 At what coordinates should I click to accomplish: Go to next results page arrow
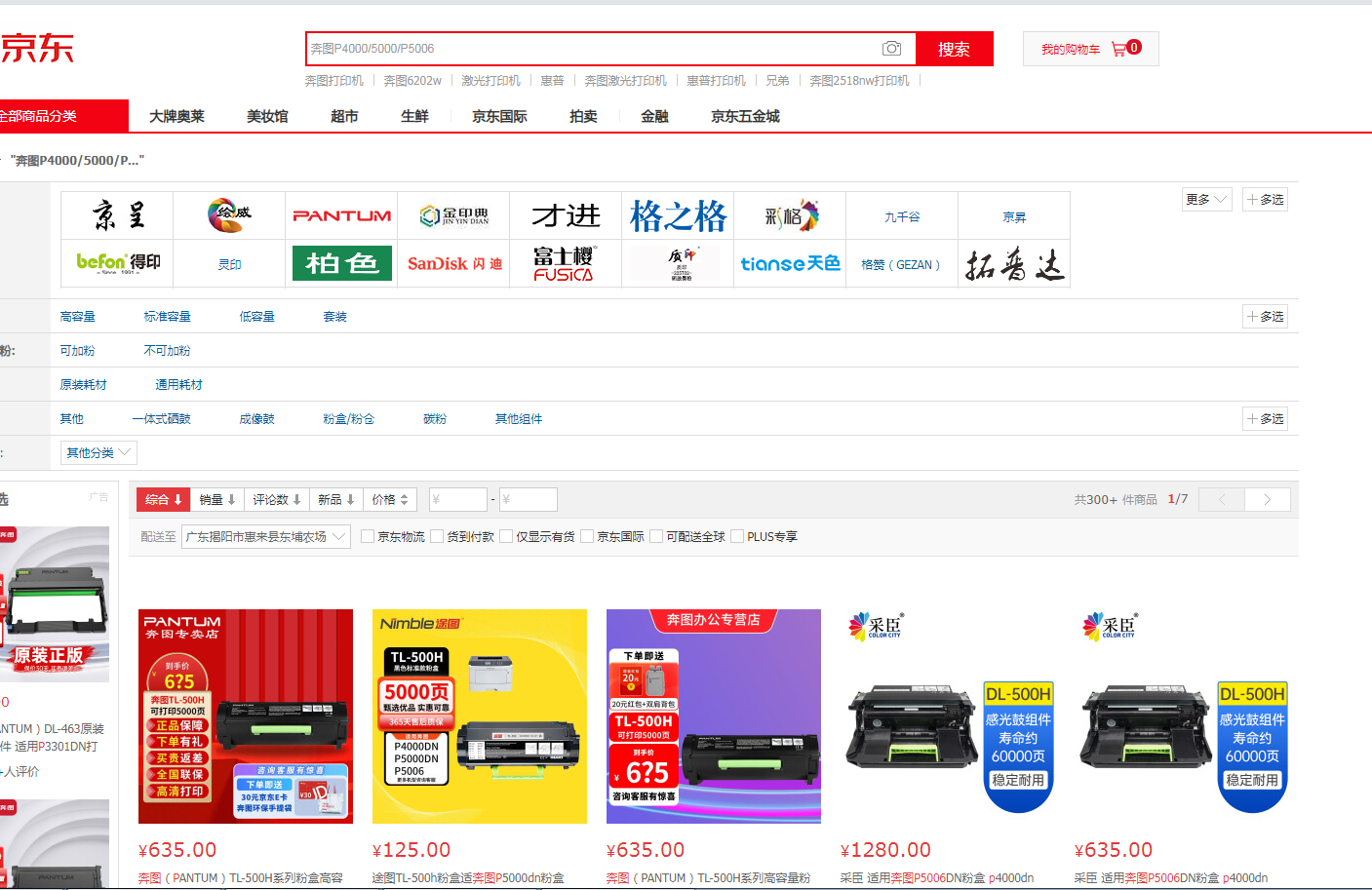(1268, 500)
